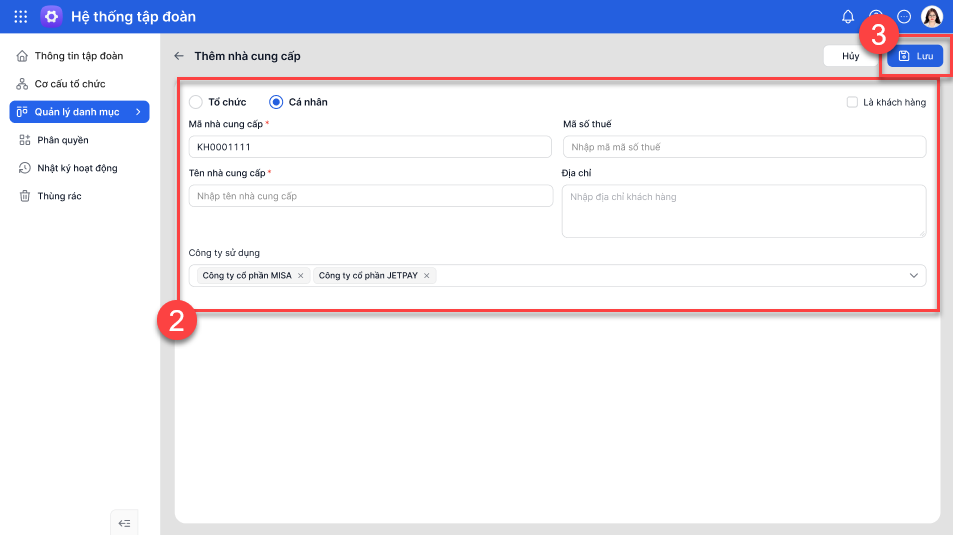The height and width of the screenshot is (535, 953).
Task: Save with the Lưu button
Action: tap(915, 56)
